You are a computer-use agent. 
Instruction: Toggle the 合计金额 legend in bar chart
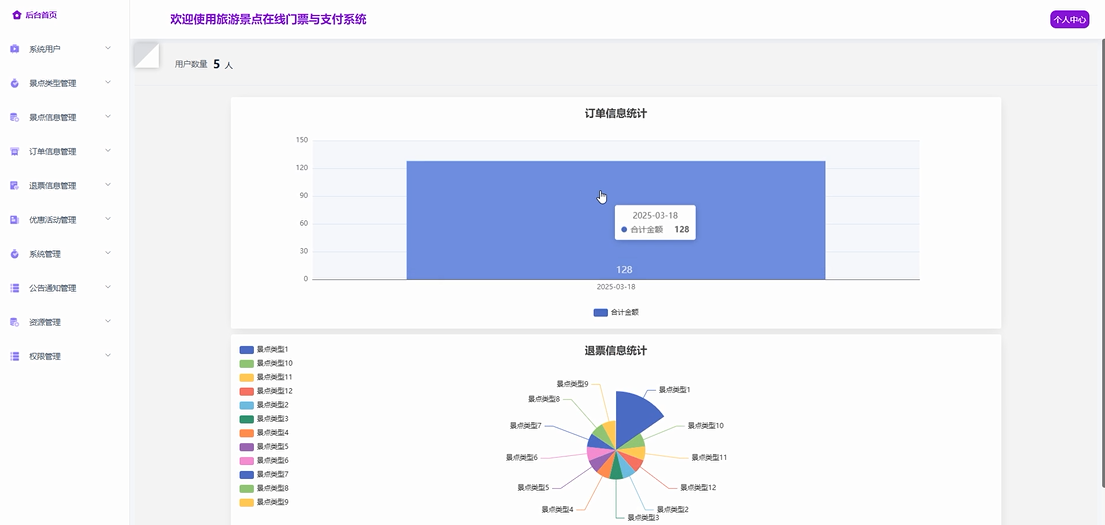[x=616, y=312]
